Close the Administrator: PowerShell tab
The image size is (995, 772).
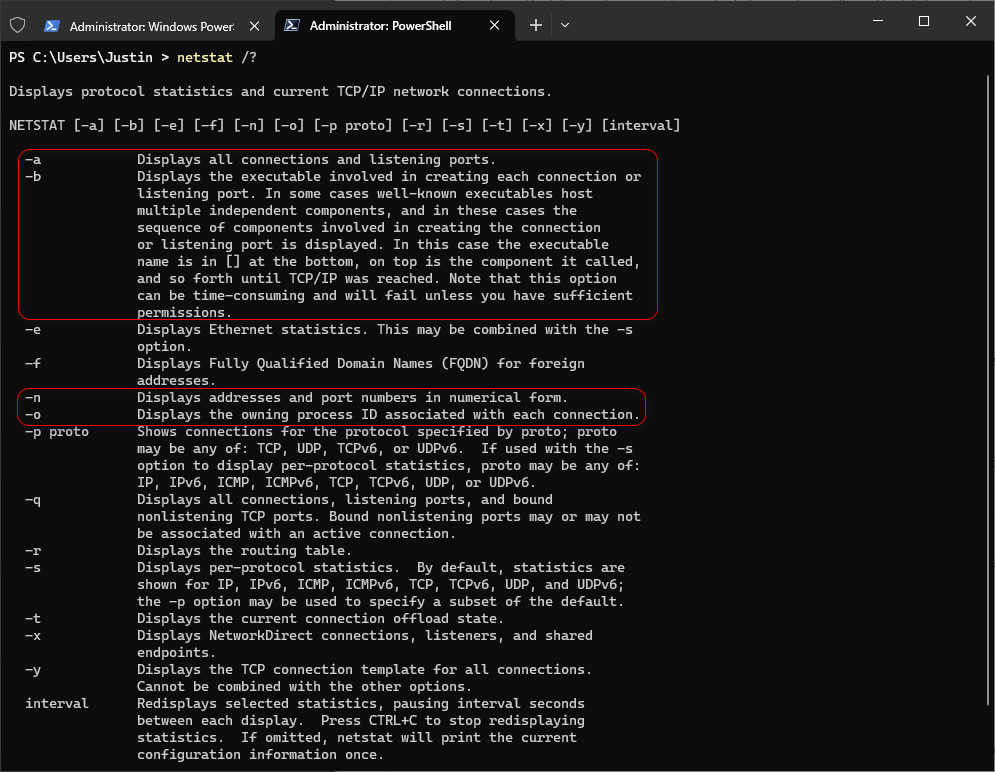(x=494, y=25)
